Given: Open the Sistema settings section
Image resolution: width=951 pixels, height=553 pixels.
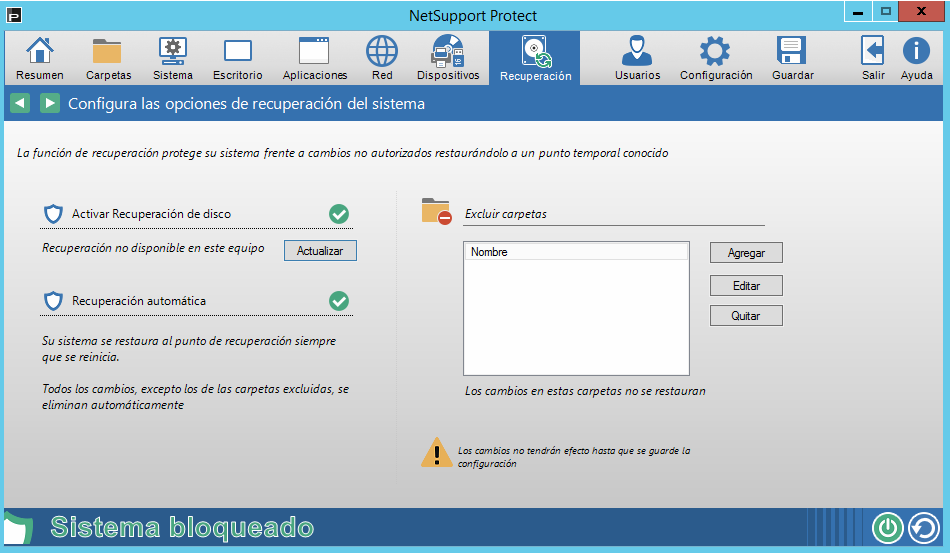Looking at the screenshot, I should (173, 58).
